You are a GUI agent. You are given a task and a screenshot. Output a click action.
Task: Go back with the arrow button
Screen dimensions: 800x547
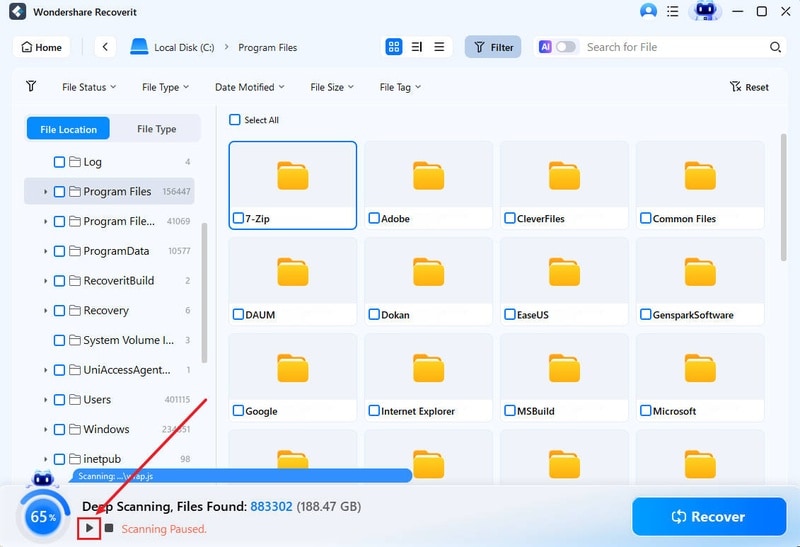point(105,47)
